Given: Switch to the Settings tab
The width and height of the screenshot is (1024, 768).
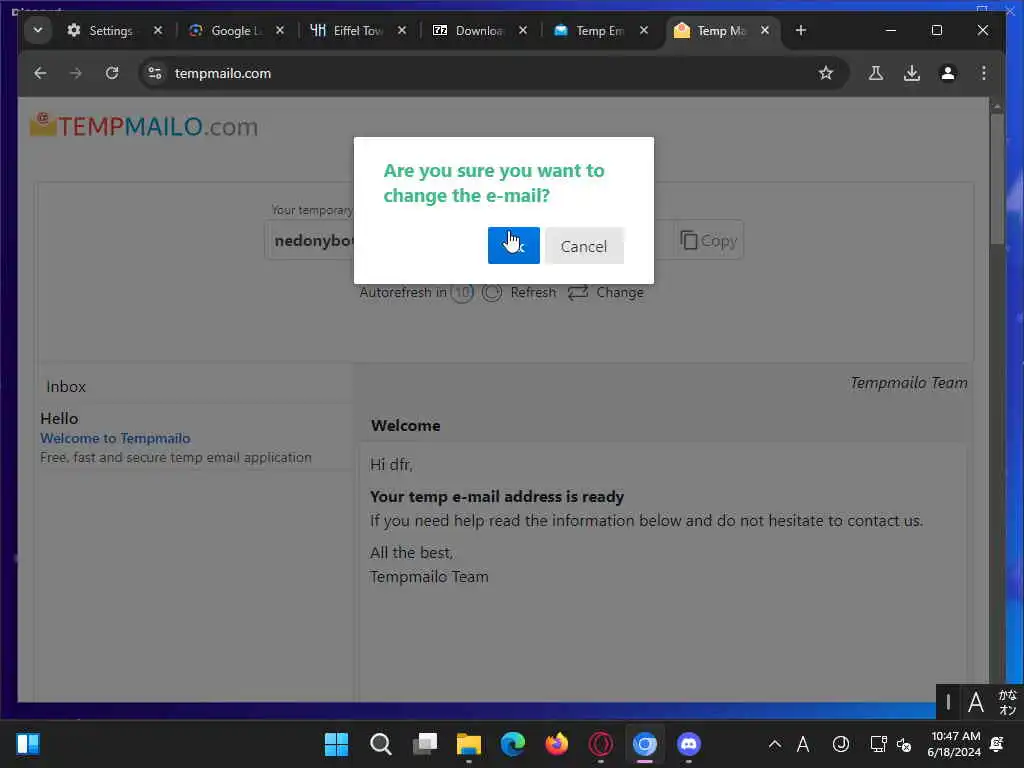Looking at the screenshot, I should pyautogui.click(x=110, y=31).
